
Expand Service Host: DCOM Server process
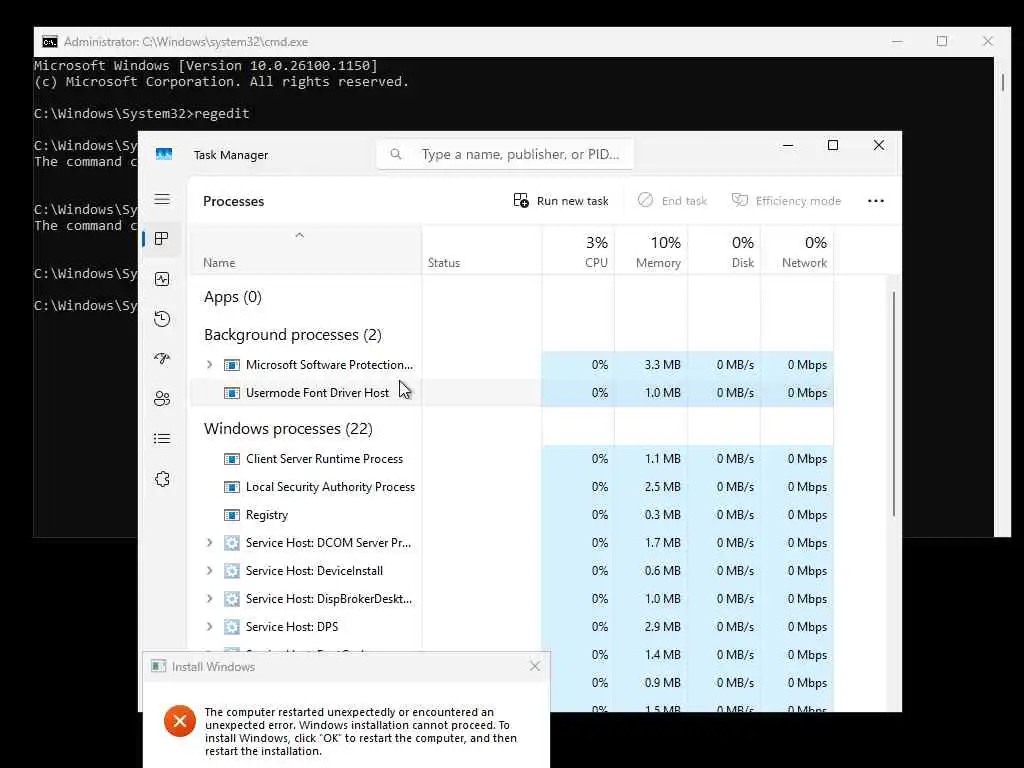[x=210, y=543]
